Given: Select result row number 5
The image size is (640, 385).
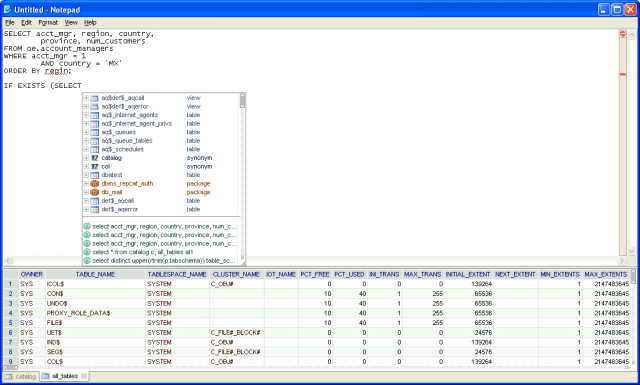Looking at the screenshot, I should click(x=11, y=323).
